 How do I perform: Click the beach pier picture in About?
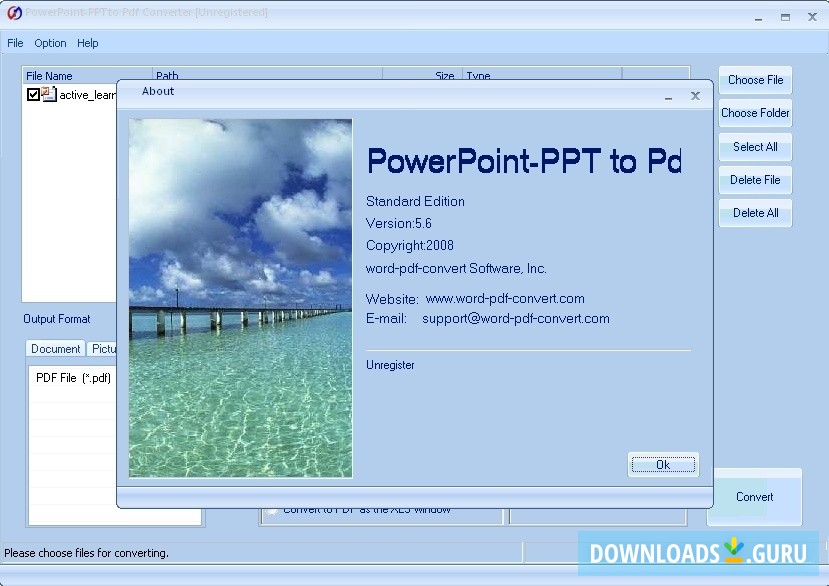click(241, 298)
